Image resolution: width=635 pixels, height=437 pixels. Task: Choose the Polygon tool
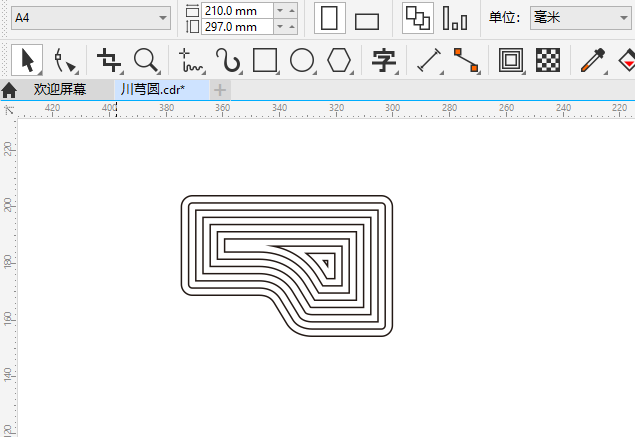tap(339, 60)
